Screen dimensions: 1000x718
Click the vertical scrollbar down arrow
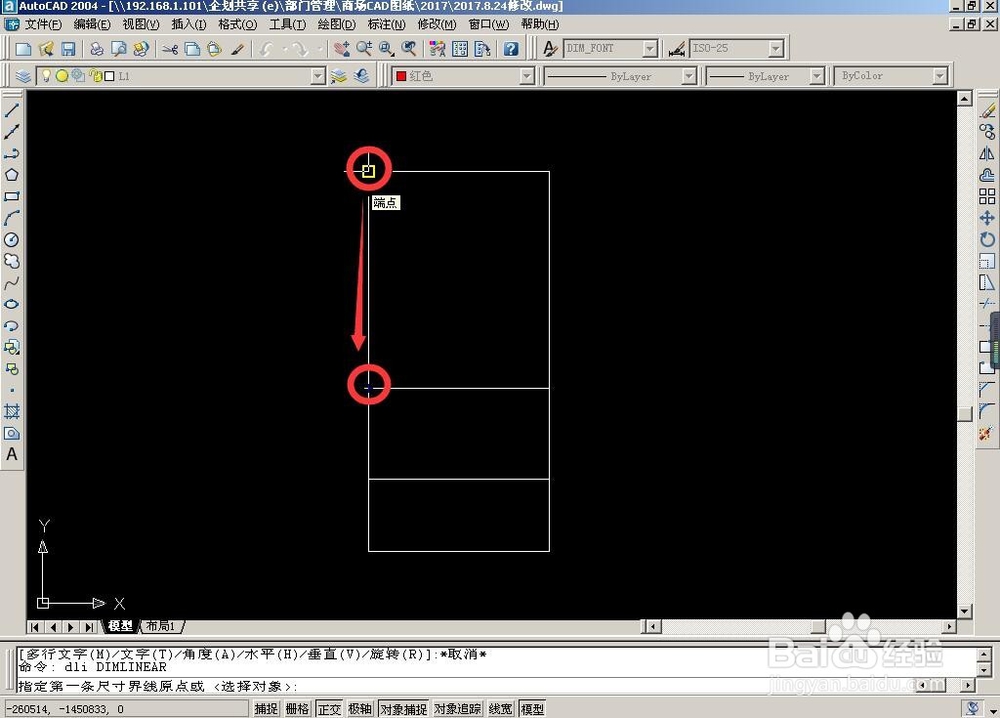964,612
